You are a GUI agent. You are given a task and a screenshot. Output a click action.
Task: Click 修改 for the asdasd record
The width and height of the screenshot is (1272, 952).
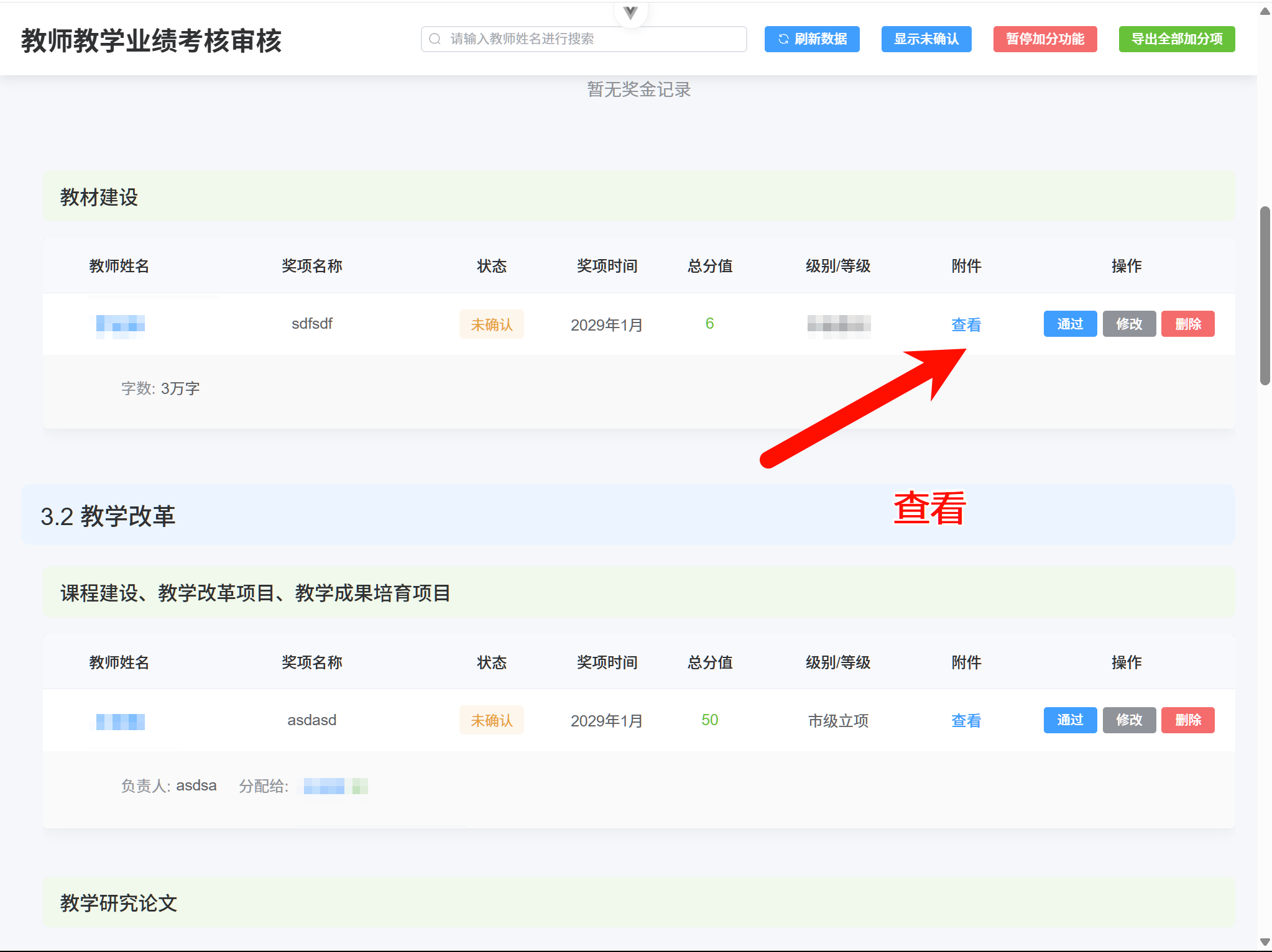tap(1128, 720)
